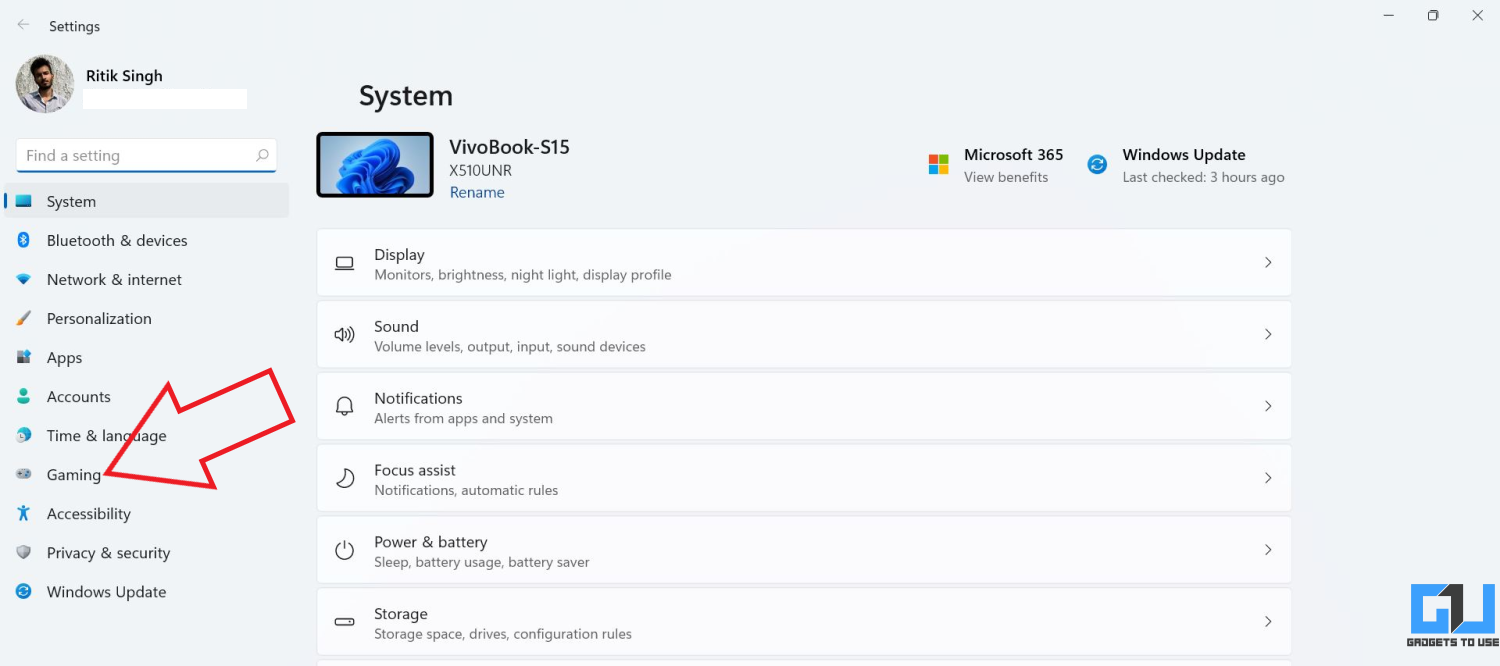Click the Power & battery icon
This screenshot has height=666, width=1500.
[345, 550]
